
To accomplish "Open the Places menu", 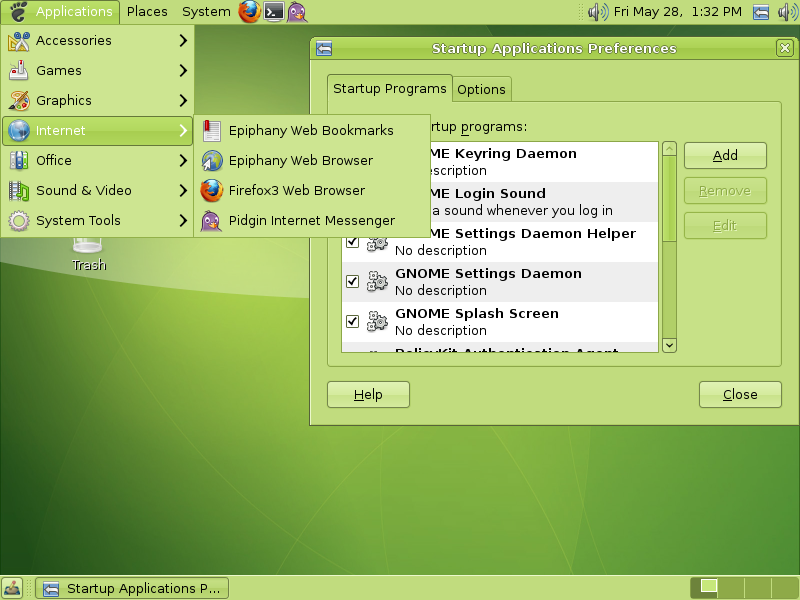I will 147,11.
